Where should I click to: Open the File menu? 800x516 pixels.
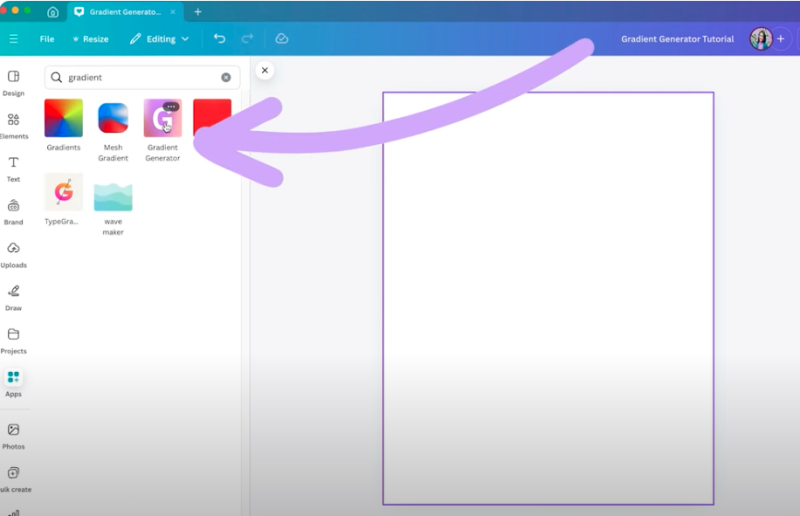(x=47, y=39)
